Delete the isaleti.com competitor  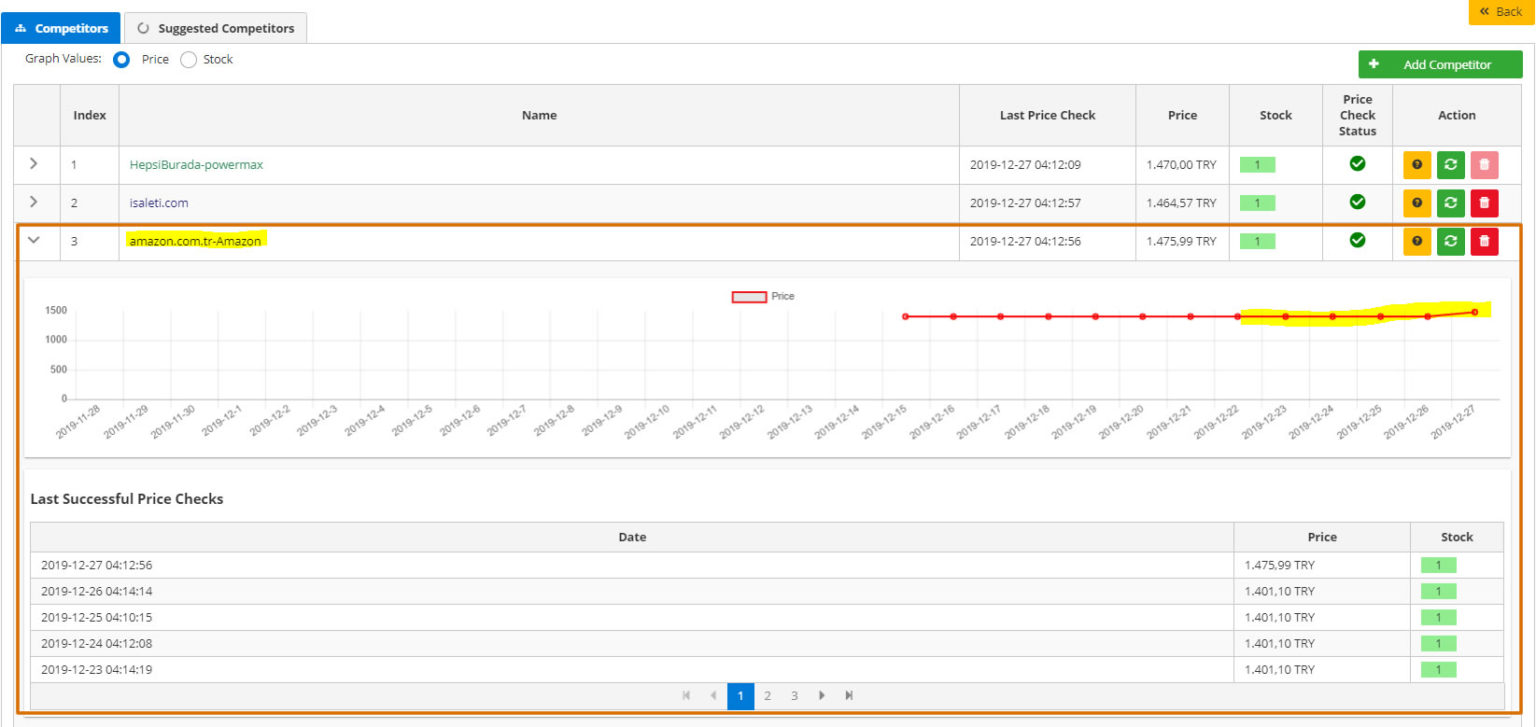[x=1484, y=203]
